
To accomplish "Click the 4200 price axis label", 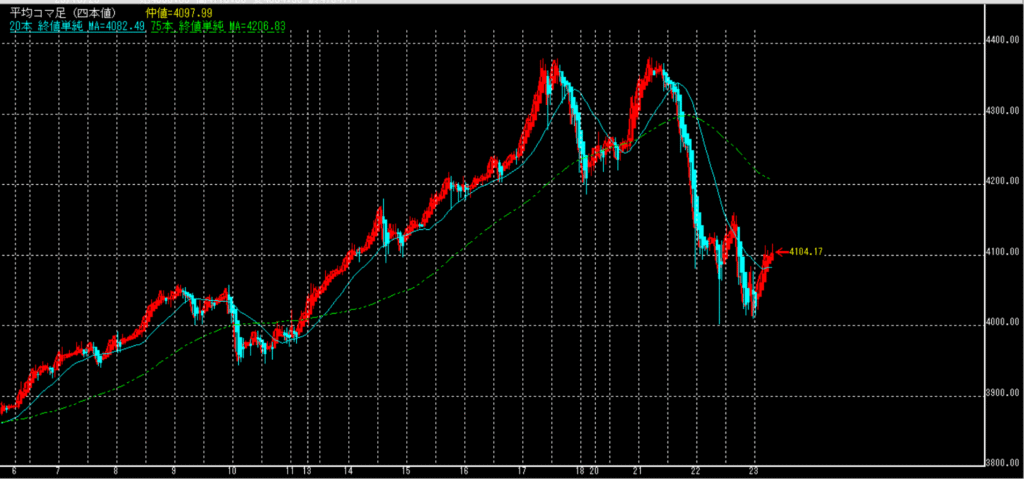I will click(x=1002, y=182).
